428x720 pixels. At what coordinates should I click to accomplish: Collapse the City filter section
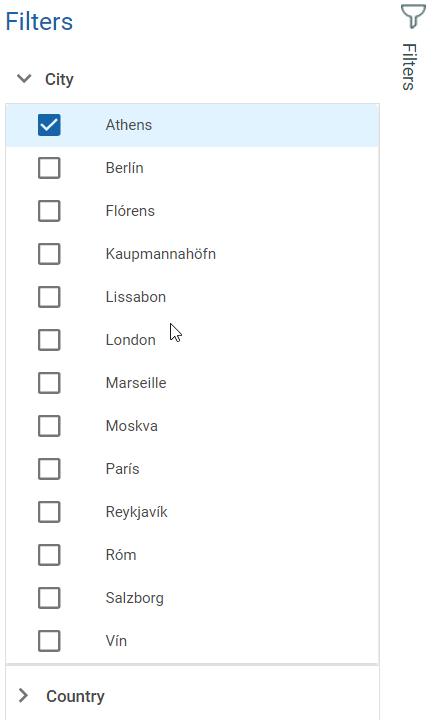[24, 79]
